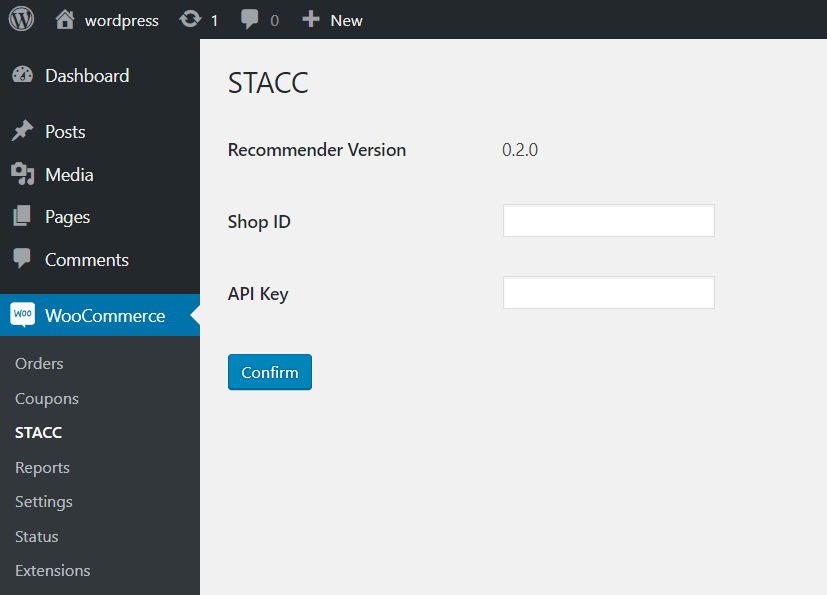Click the Media library icon
Viewport: 827px width, 595px height.
[x=23, y=174]
